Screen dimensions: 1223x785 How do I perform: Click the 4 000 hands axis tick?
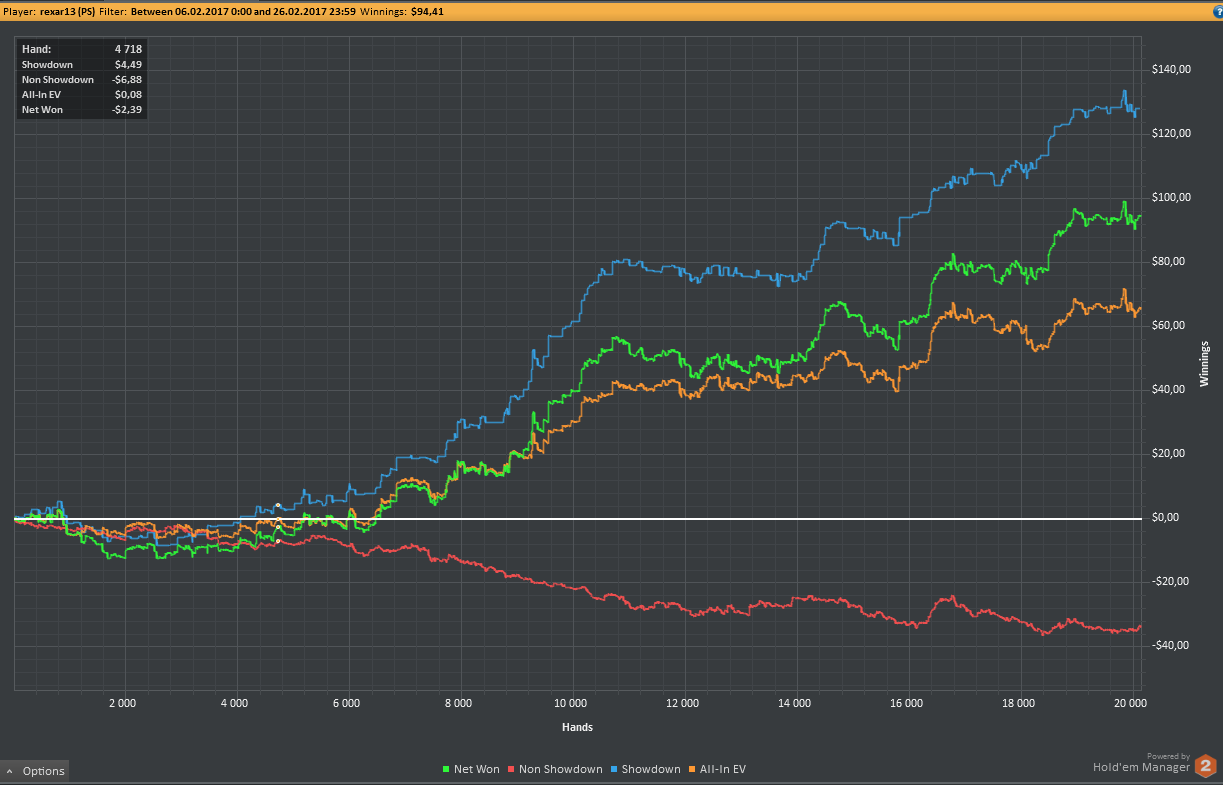pyautogui.click(x=234, y=704)
